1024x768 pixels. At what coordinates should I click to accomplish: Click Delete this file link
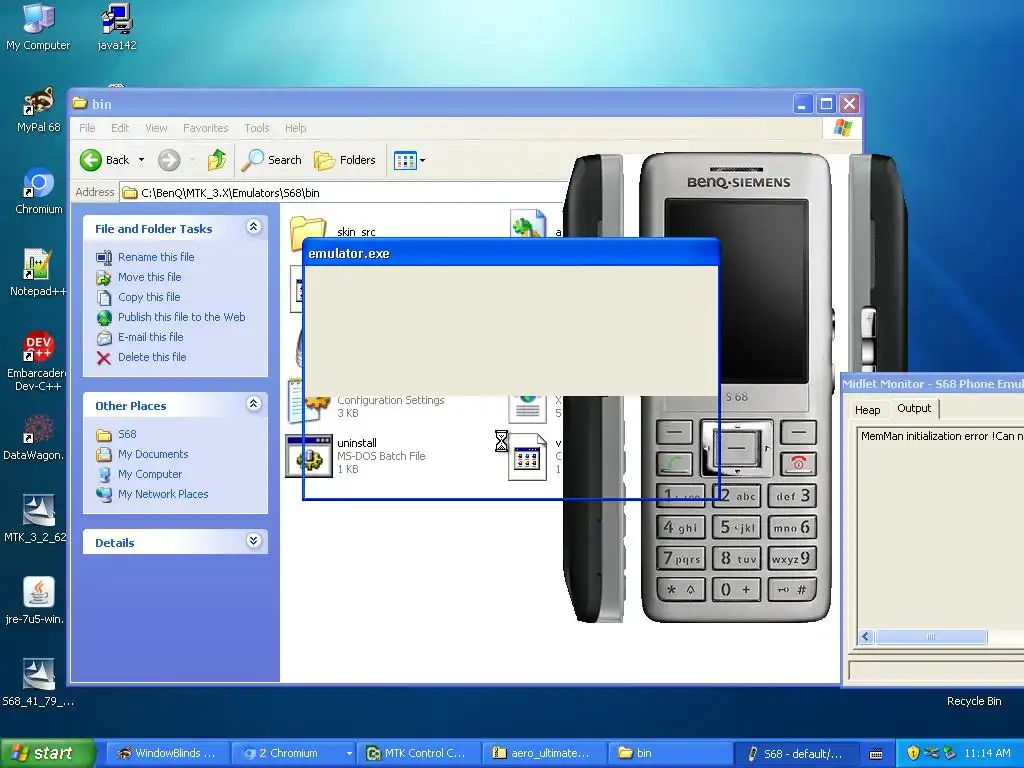pos(152,357)
